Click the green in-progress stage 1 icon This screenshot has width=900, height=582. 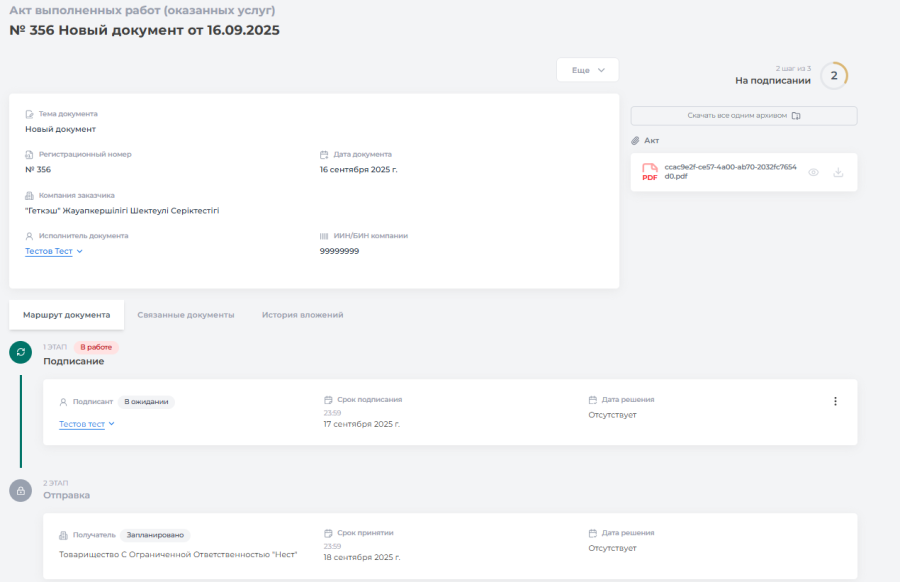[20, 352]
